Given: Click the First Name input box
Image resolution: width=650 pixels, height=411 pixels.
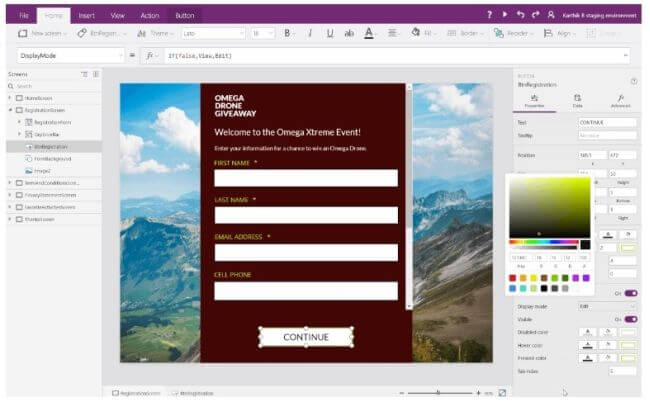Looking at the screenshot, I should (x=306, y=178).
